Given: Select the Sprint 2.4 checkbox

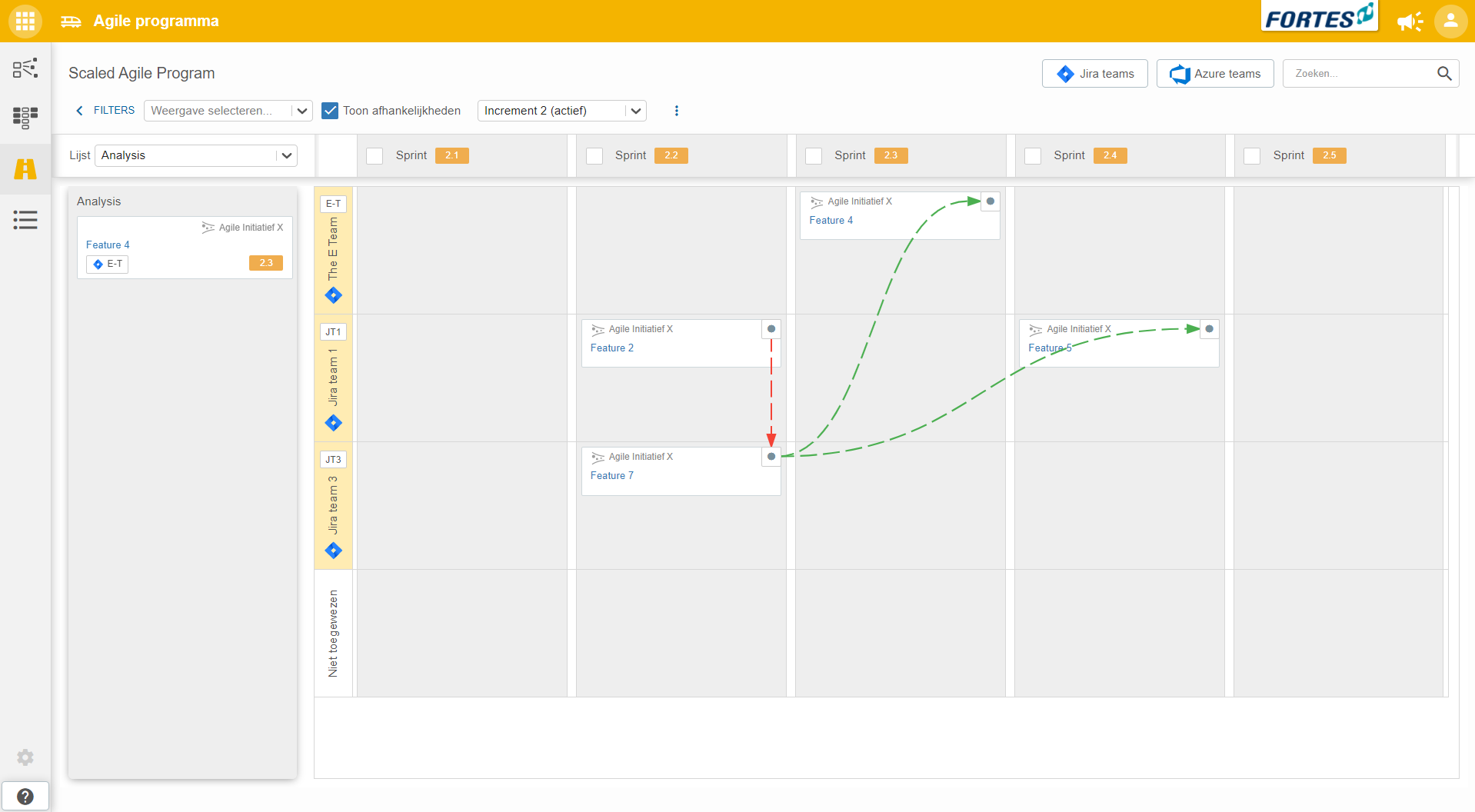Looking at the screenshot, I should pyautogui.click(x=1033, y=155).
